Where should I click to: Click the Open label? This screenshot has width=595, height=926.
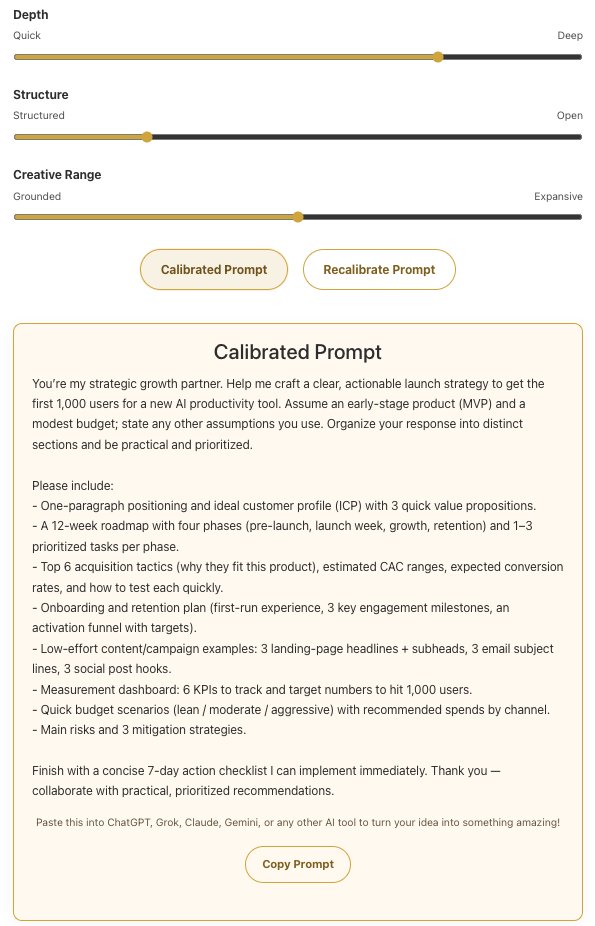point(570,115)
